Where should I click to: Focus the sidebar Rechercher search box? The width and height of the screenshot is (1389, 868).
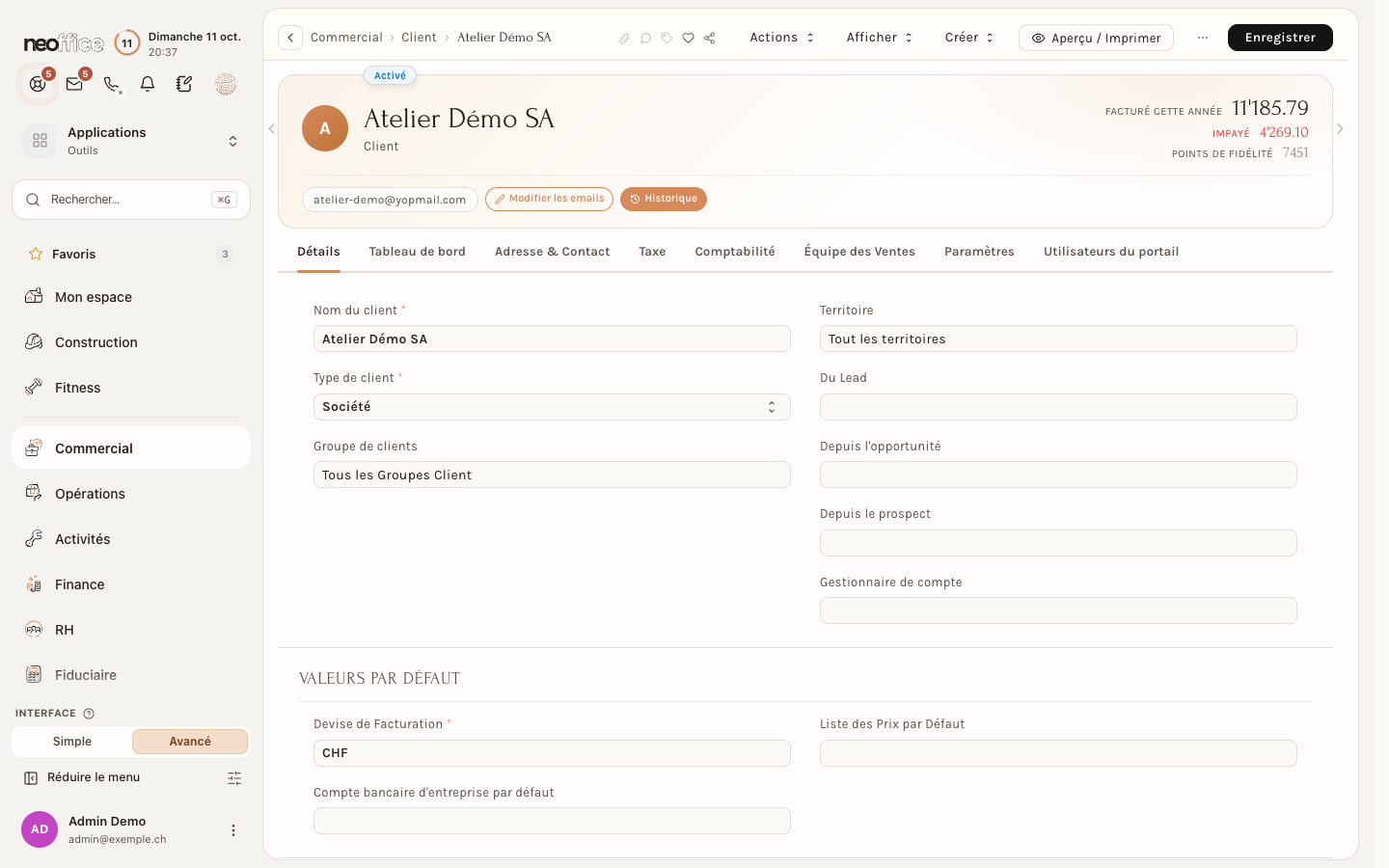tap(131, 200)
